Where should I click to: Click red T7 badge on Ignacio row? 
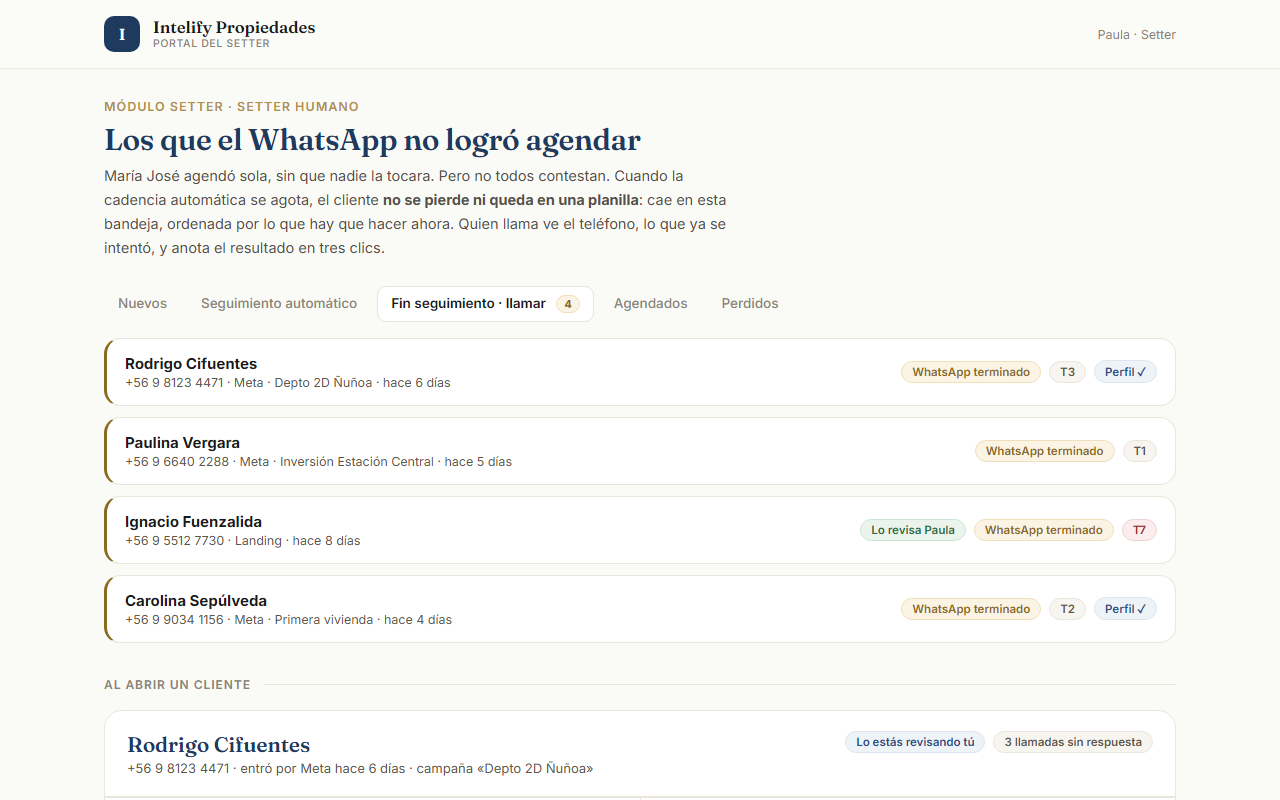pyautogui.click(x=1139, y=530)
